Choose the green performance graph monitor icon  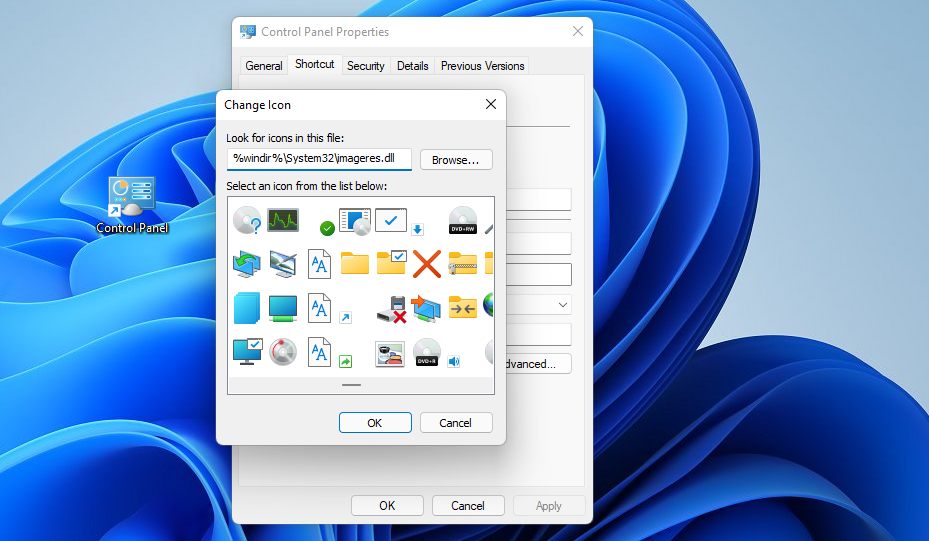tap(283, 220)
